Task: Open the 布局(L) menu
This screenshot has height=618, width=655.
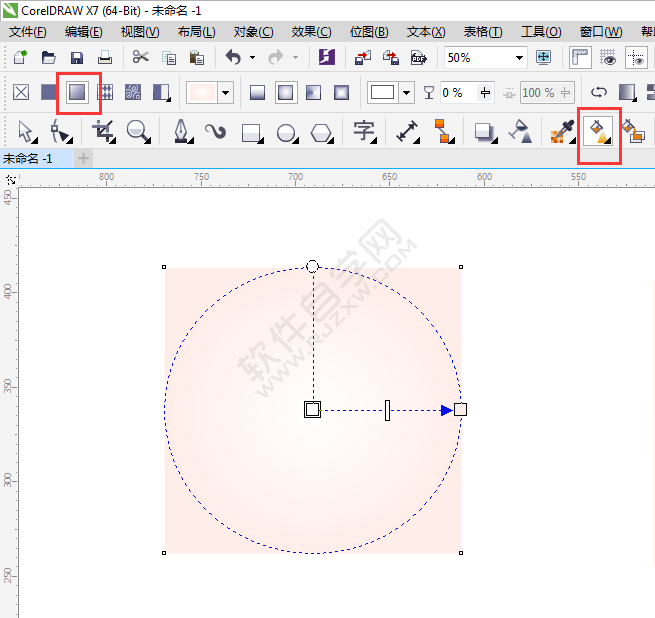Action: 196,32
